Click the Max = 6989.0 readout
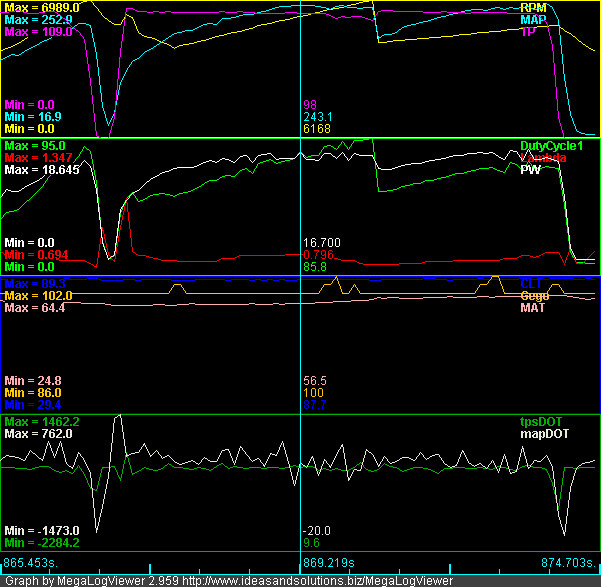The width and height of the screenshot is (601, 587). point(43,7)
